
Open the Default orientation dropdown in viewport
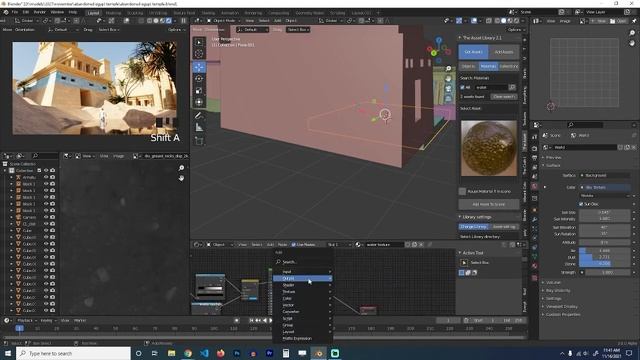[x=252, y=30]
